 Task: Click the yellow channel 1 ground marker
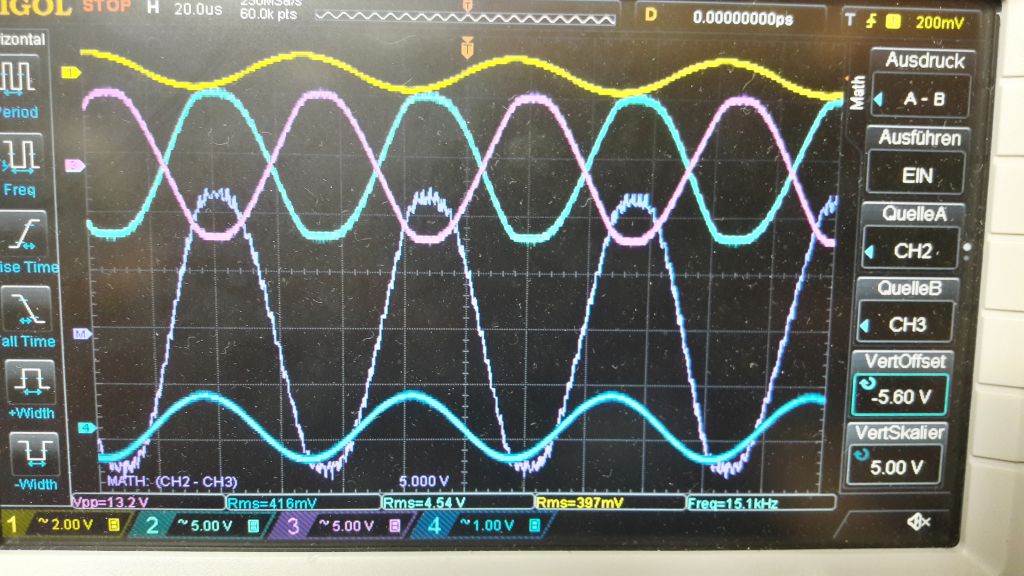71,72
